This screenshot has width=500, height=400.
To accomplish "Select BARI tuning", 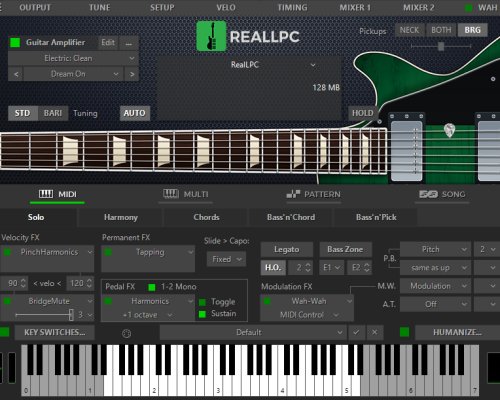I will 53,113.
